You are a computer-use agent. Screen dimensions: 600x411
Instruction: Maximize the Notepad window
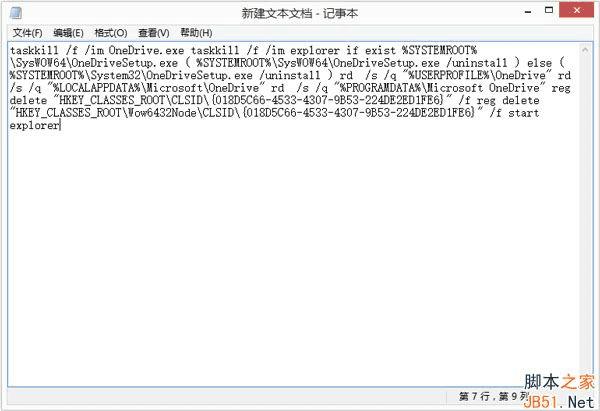coord(549,11)
